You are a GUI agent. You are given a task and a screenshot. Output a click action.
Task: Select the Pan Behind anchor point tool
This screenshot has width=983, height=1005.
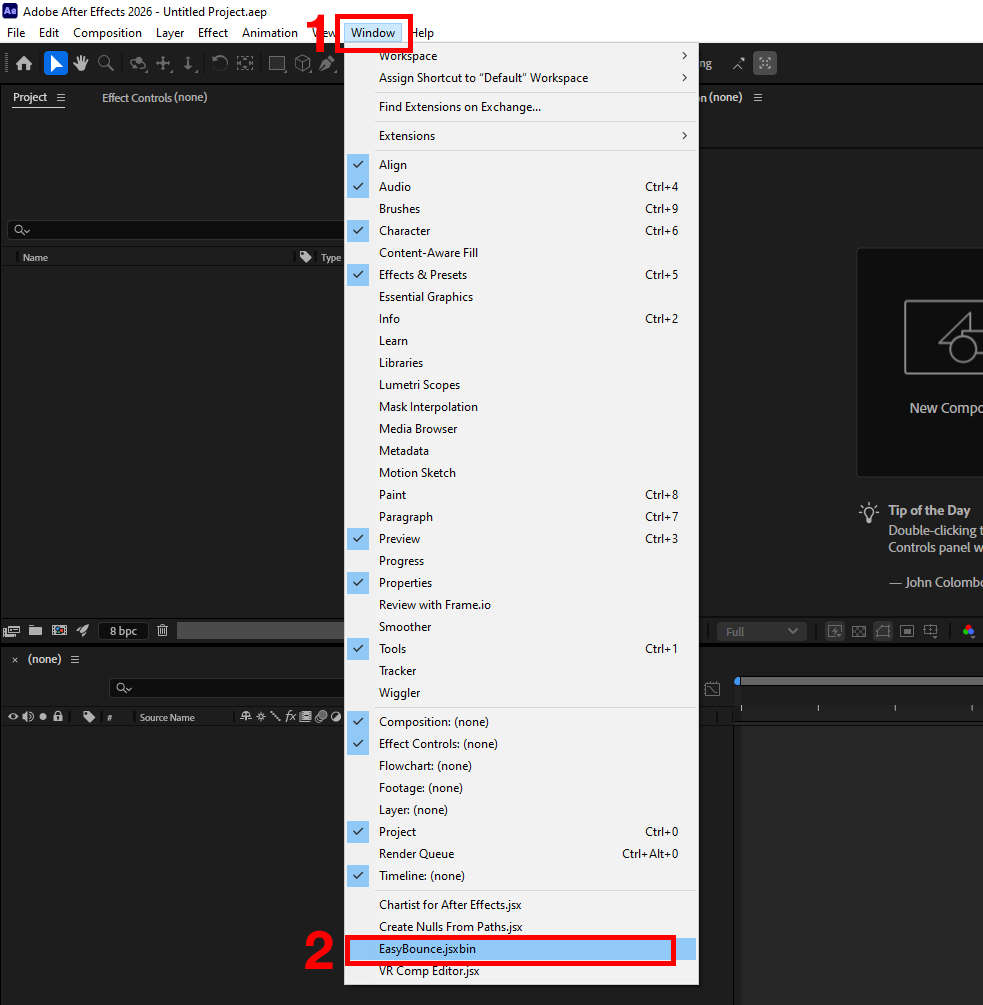coord(245,63)
